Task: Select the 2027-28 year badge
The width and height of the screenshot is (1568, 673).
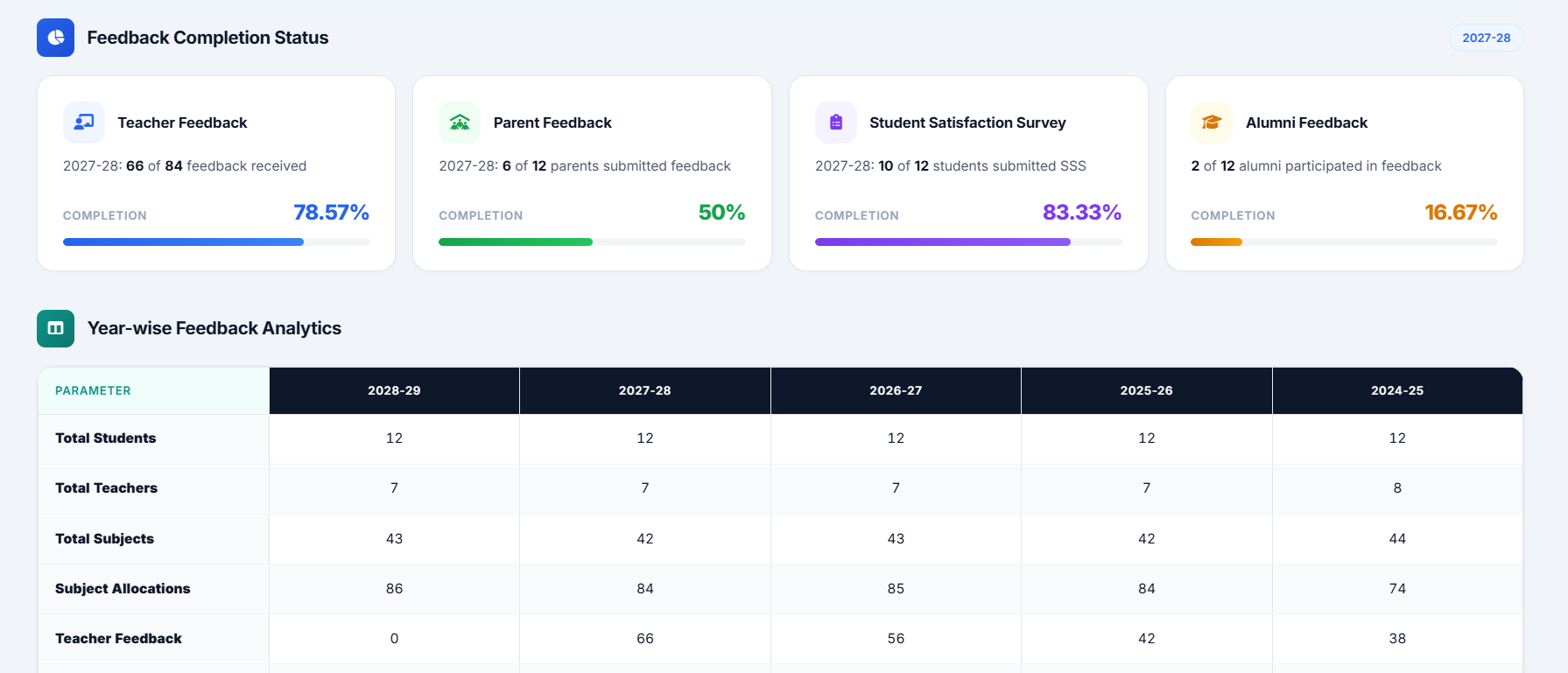Action: click(1486, 38)
